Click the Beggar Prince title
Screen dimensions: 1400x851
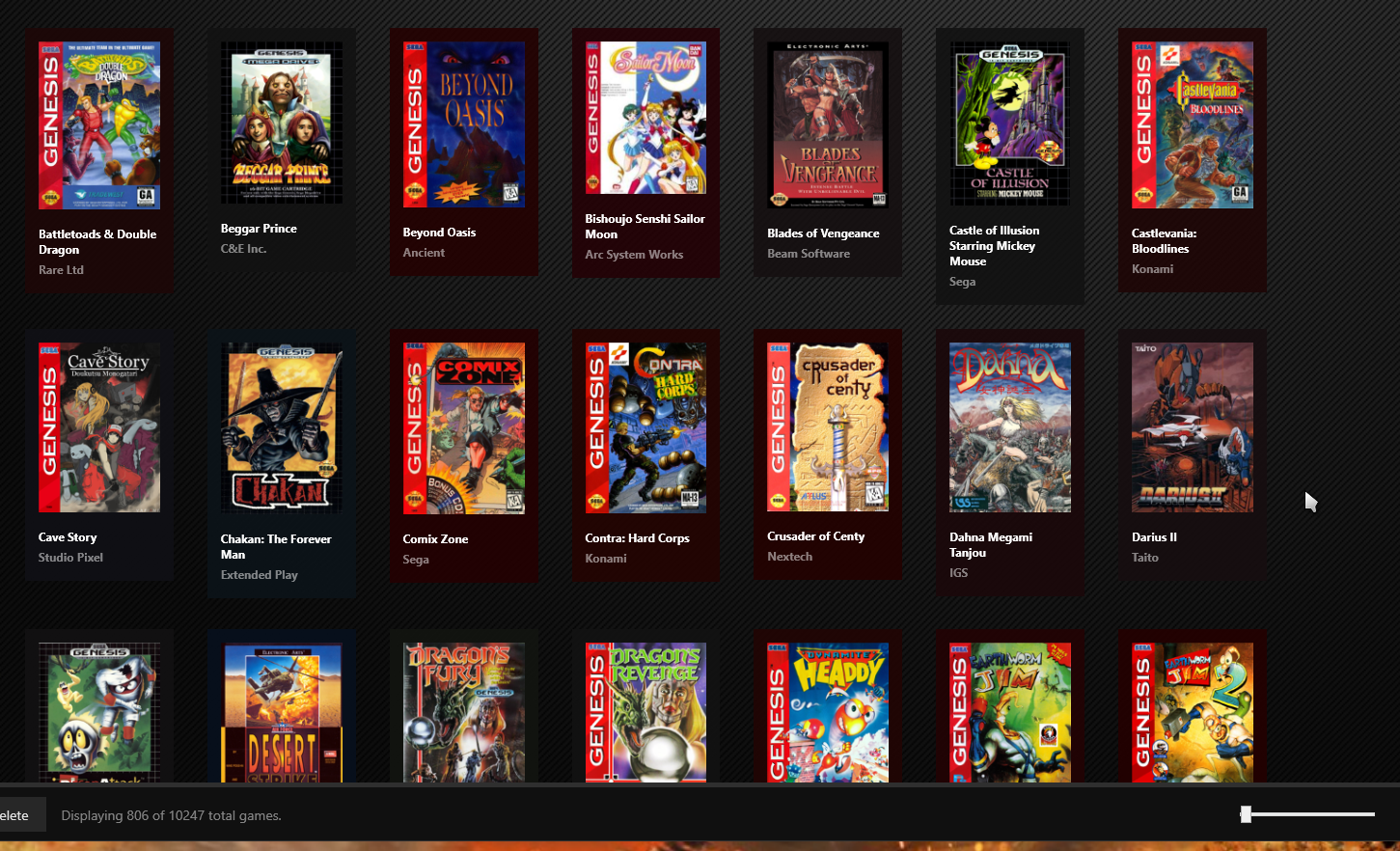pyautogui.click(x=259, y=229)
